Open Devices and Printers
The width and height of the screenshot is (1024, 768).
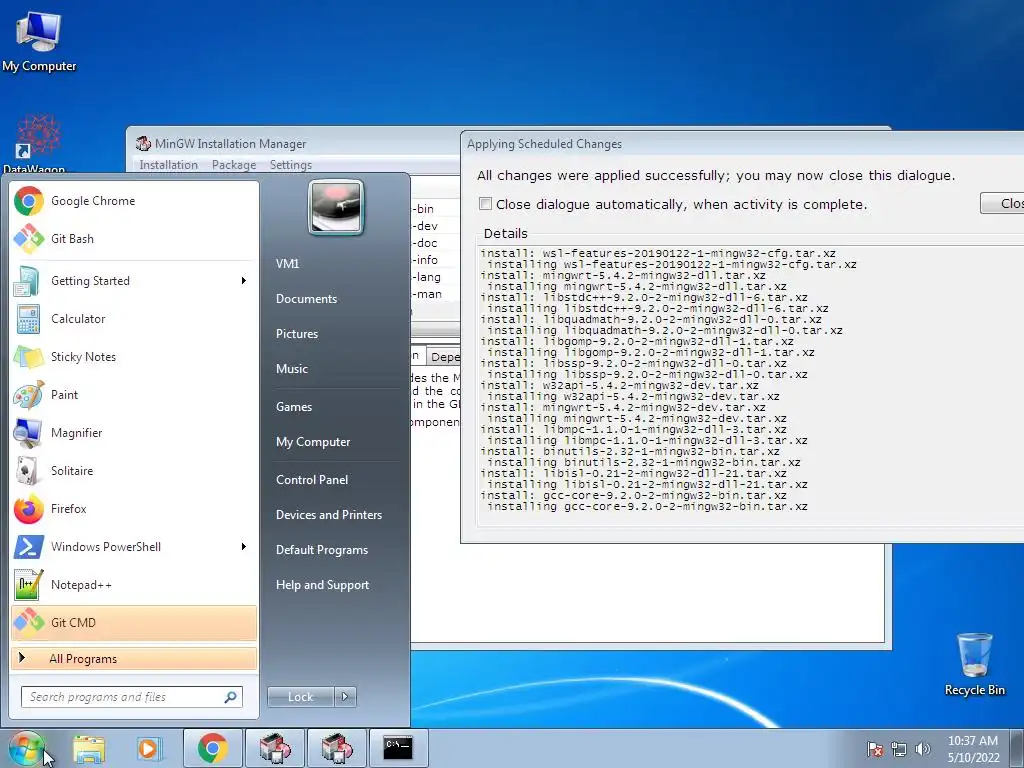coord(328,515)
